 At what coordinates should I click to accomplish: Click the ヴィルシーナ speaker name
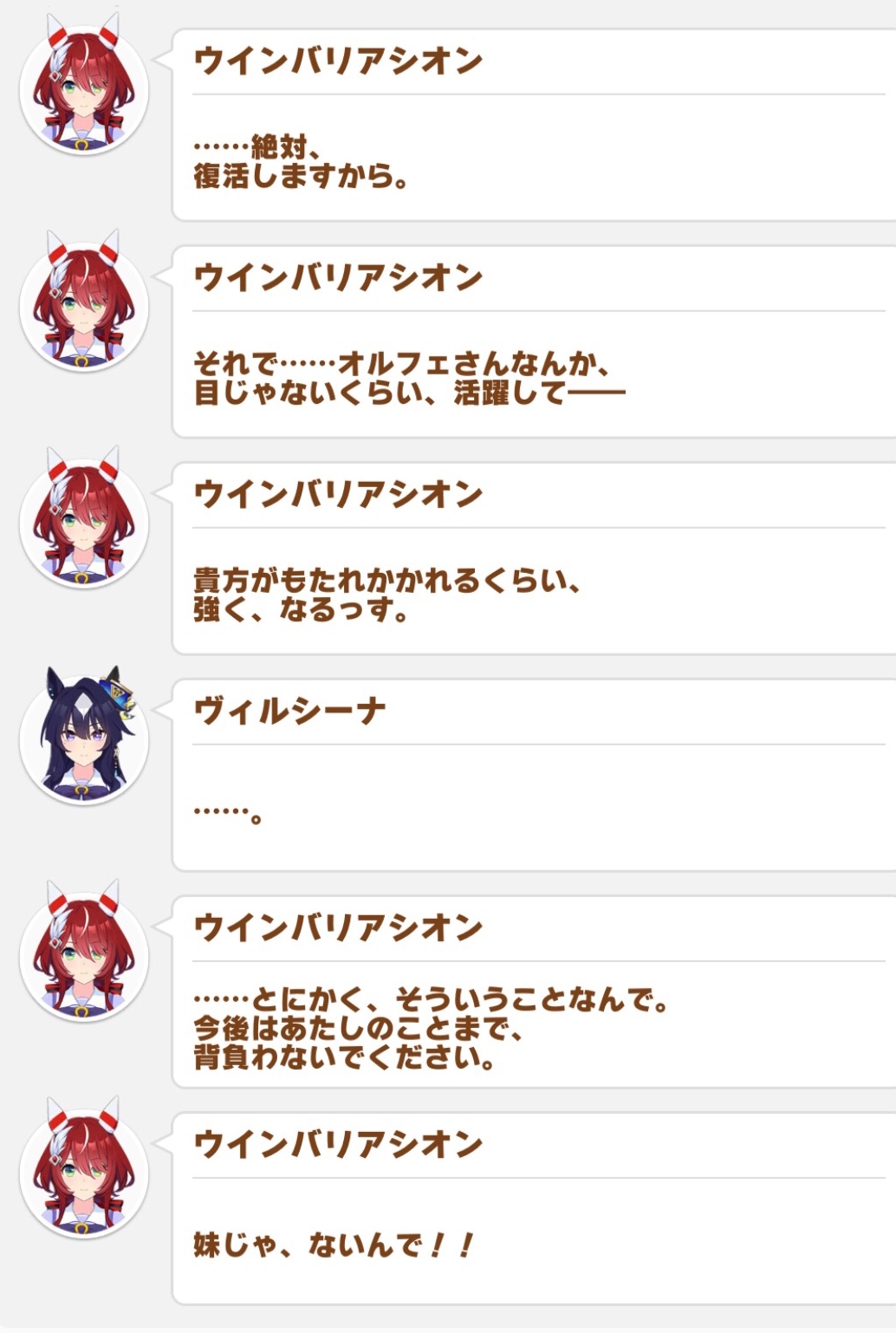[x=289, y=712]
